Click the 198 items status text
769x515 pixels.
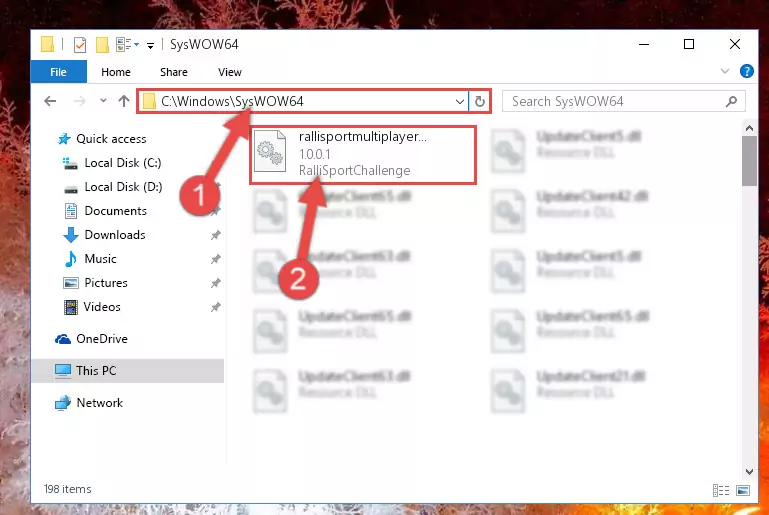68,489
